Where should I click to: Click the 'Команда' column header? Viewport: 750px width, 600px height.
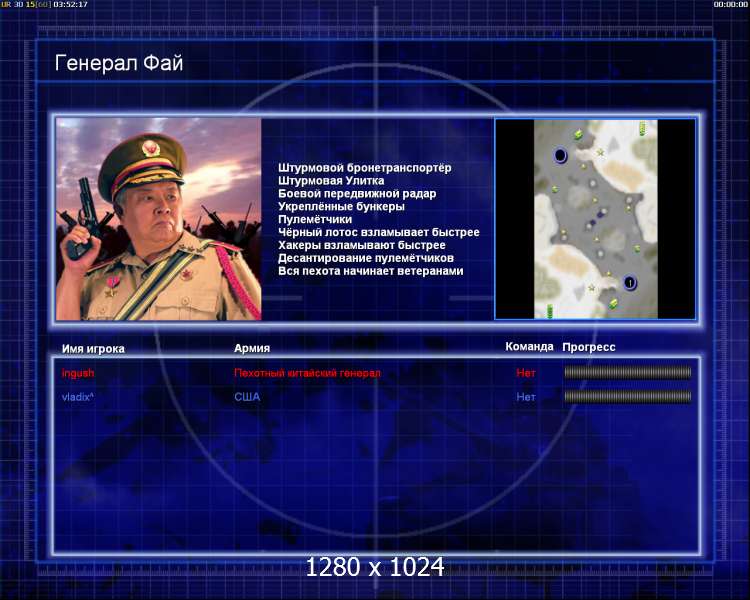point(529,347)
